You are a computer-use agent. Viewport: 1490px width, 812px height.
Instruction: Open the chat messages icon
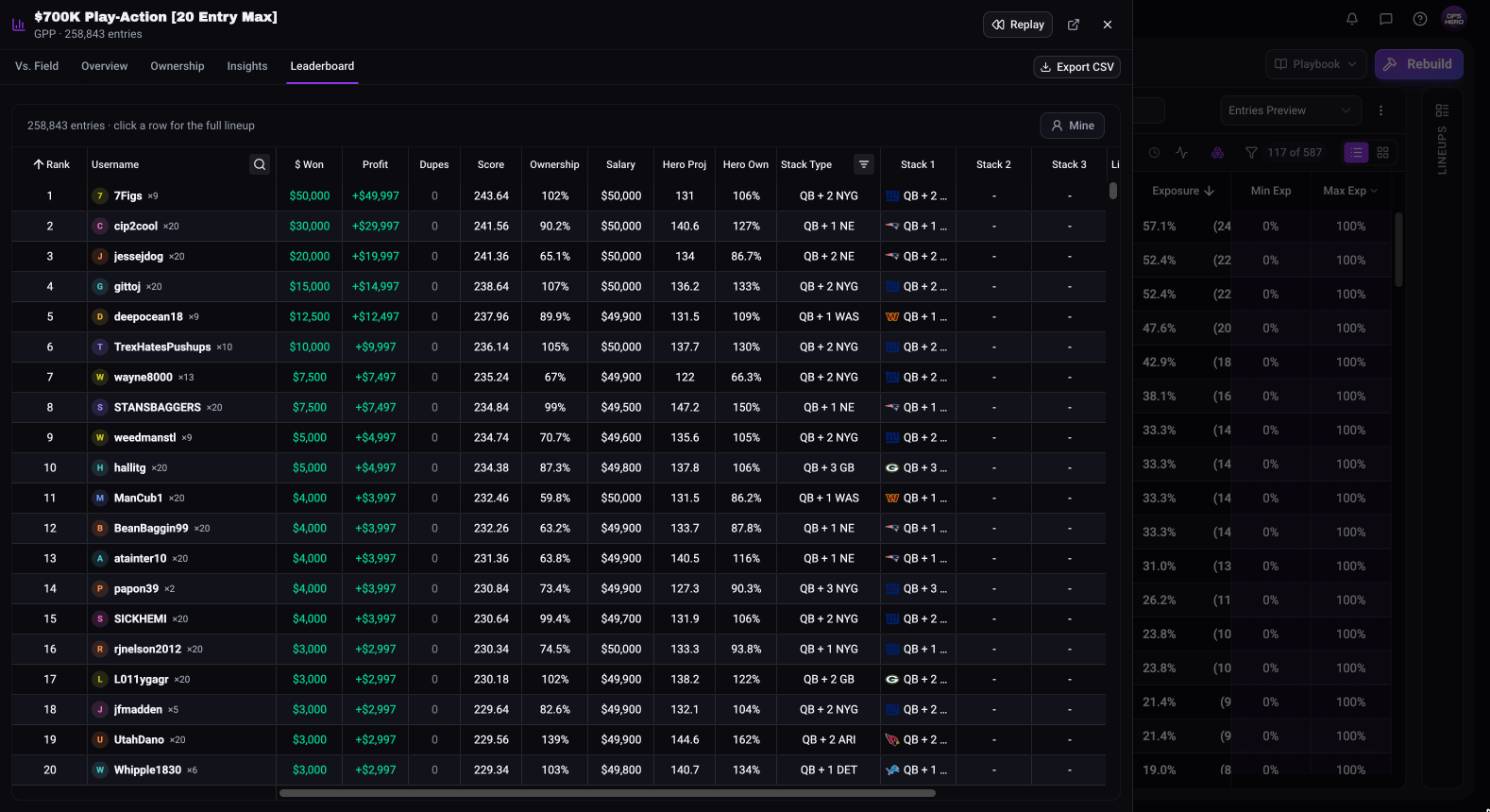coord(1386,19)
